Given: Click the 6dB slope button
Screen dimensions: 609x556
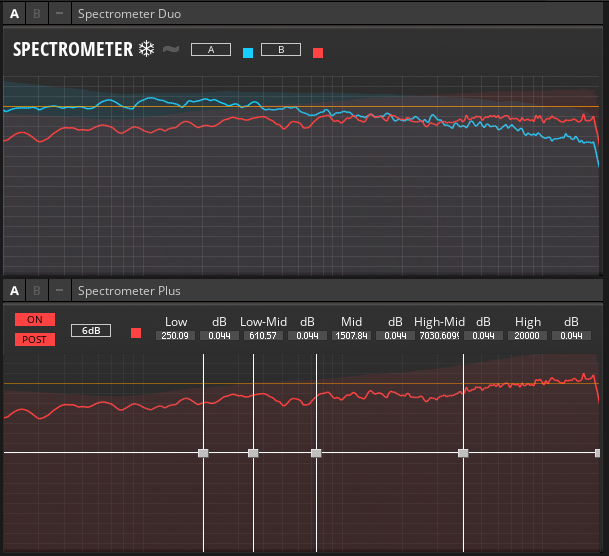Looking at the screenshot, I should 91,330.
